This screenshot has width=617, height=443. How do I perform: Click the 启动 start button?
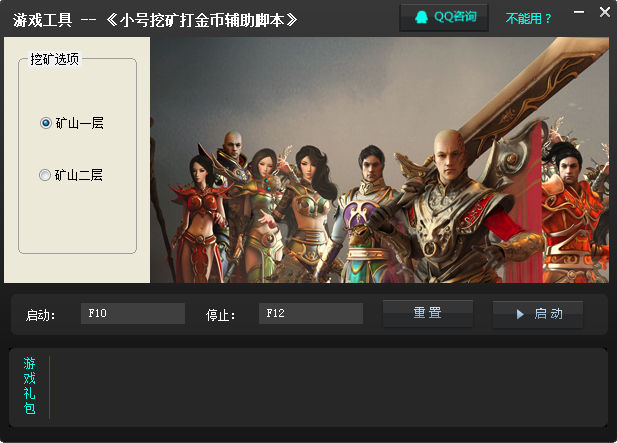538,314
